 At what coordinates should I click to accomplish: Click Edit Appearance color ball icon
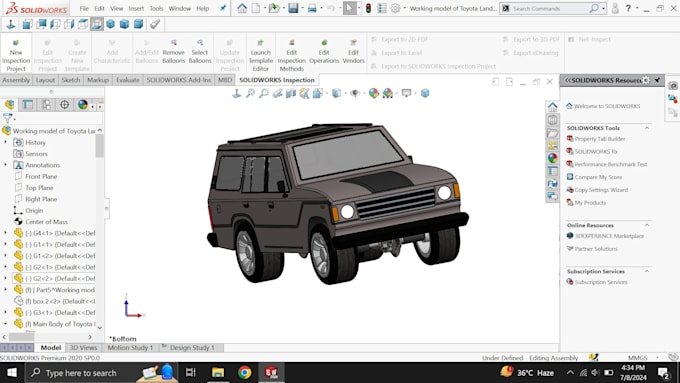(373, 93)
